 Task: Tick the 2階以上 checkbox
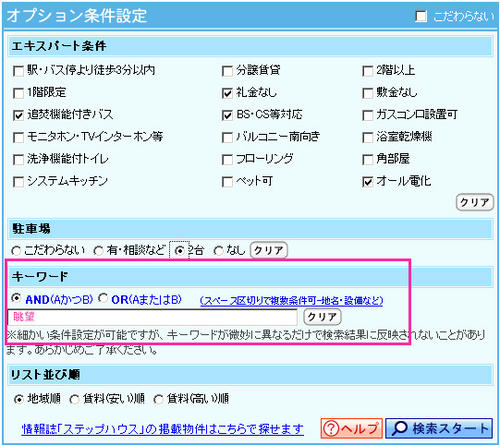(368, 71)
